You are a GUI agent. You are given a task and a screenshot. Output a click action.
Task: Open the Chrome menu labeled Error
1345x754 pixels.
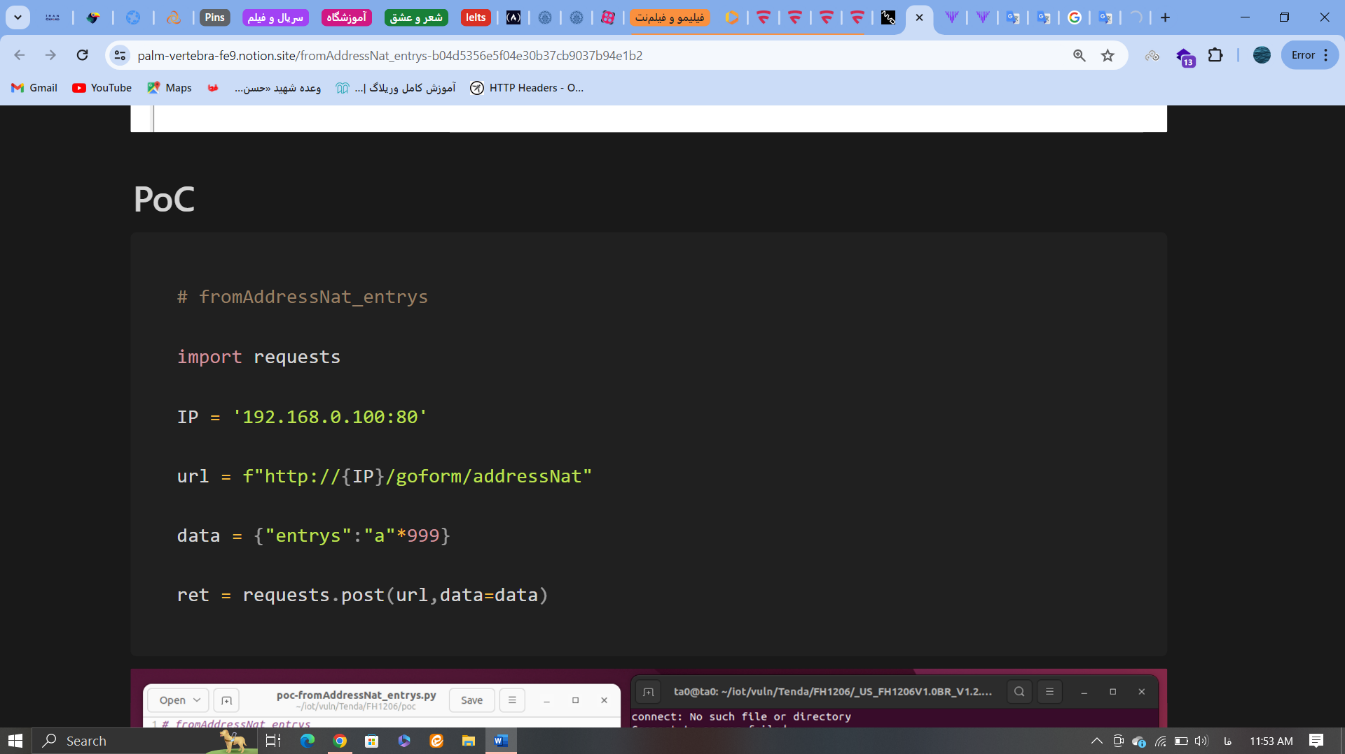click(1309, 55)
